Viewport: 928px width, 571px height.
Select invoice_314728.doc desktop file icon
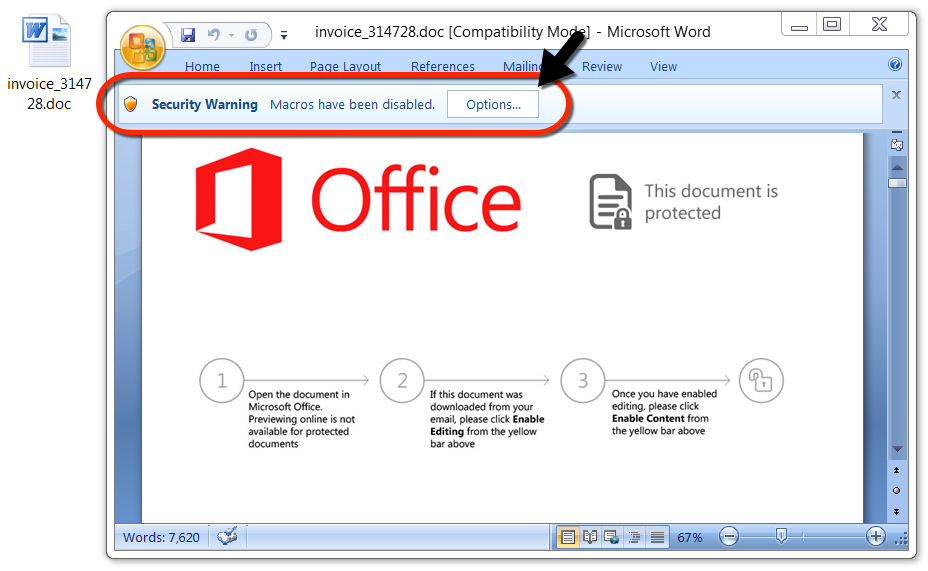[x=49, y=64]
